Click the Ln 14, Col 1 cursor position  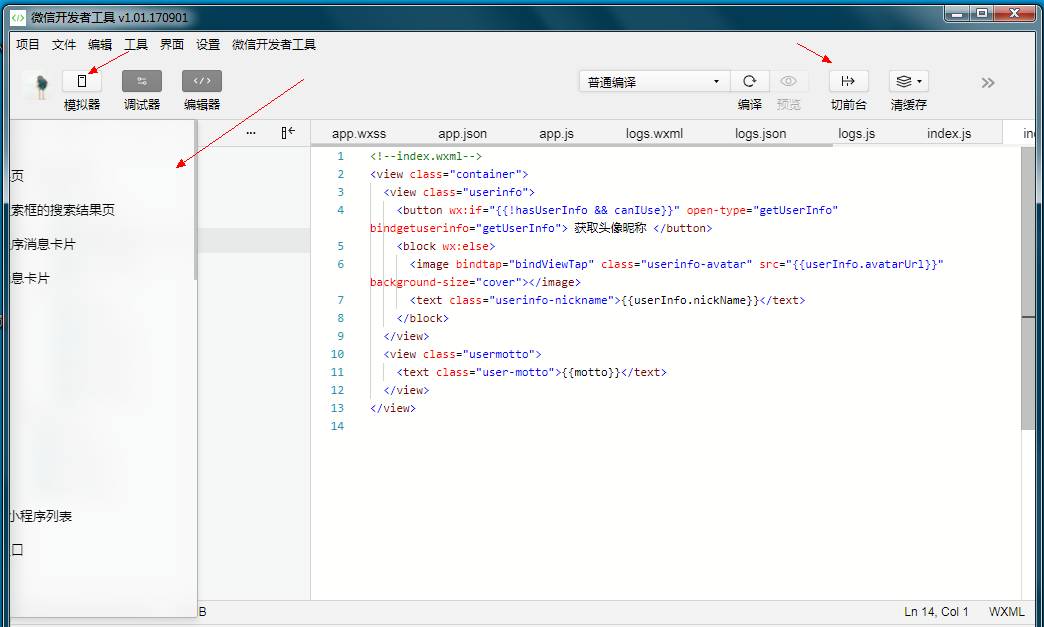(x=936, y=611)
